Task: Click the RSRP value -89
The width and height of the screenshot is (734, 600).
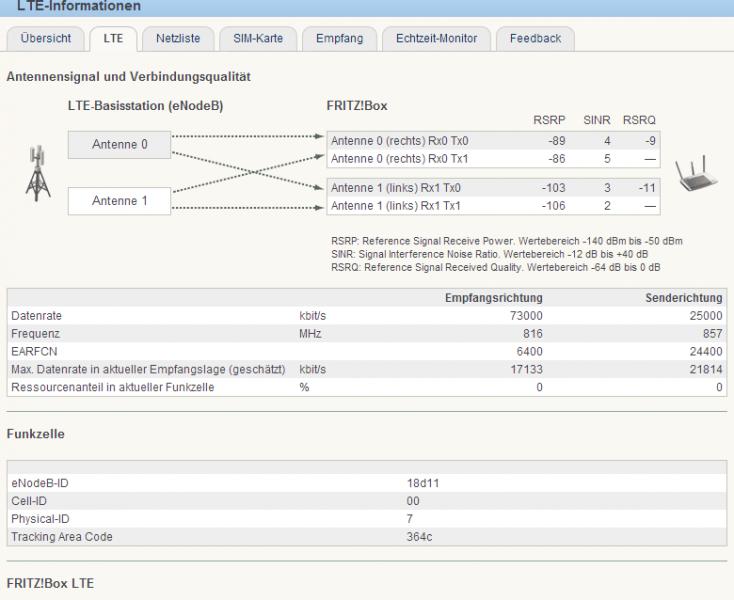Action: [557, 141]
